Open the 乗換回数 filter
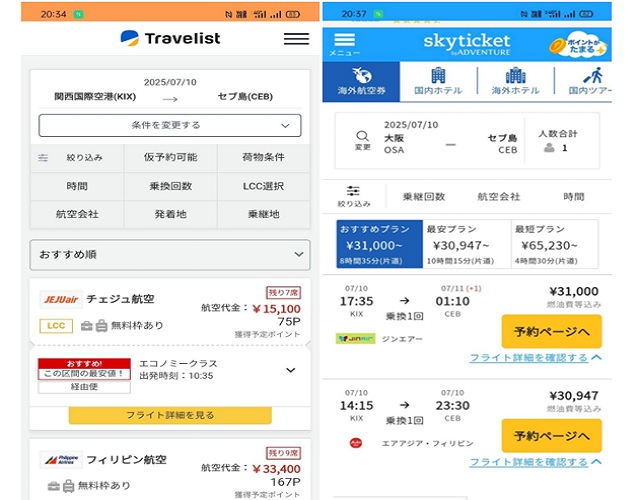Image resolution: width=640 pixels, height=500 pixels. (171, 186)
